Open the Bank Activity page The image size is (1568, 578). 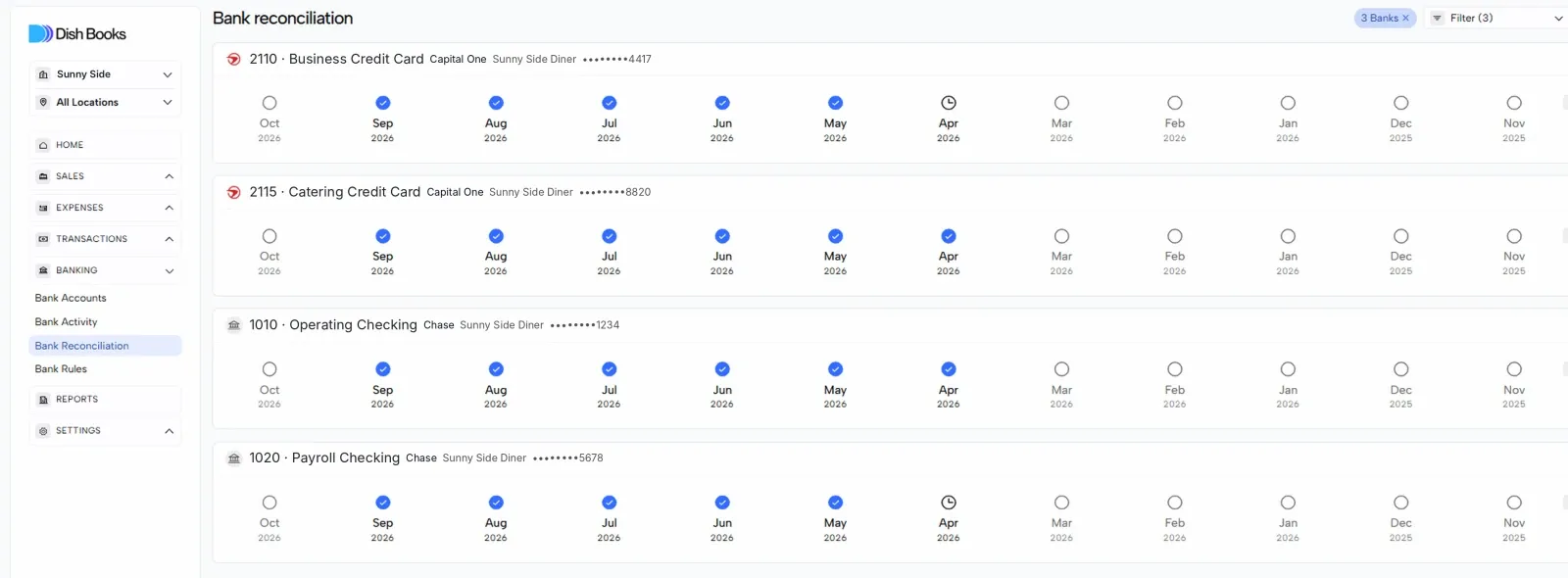click(66, 321)
